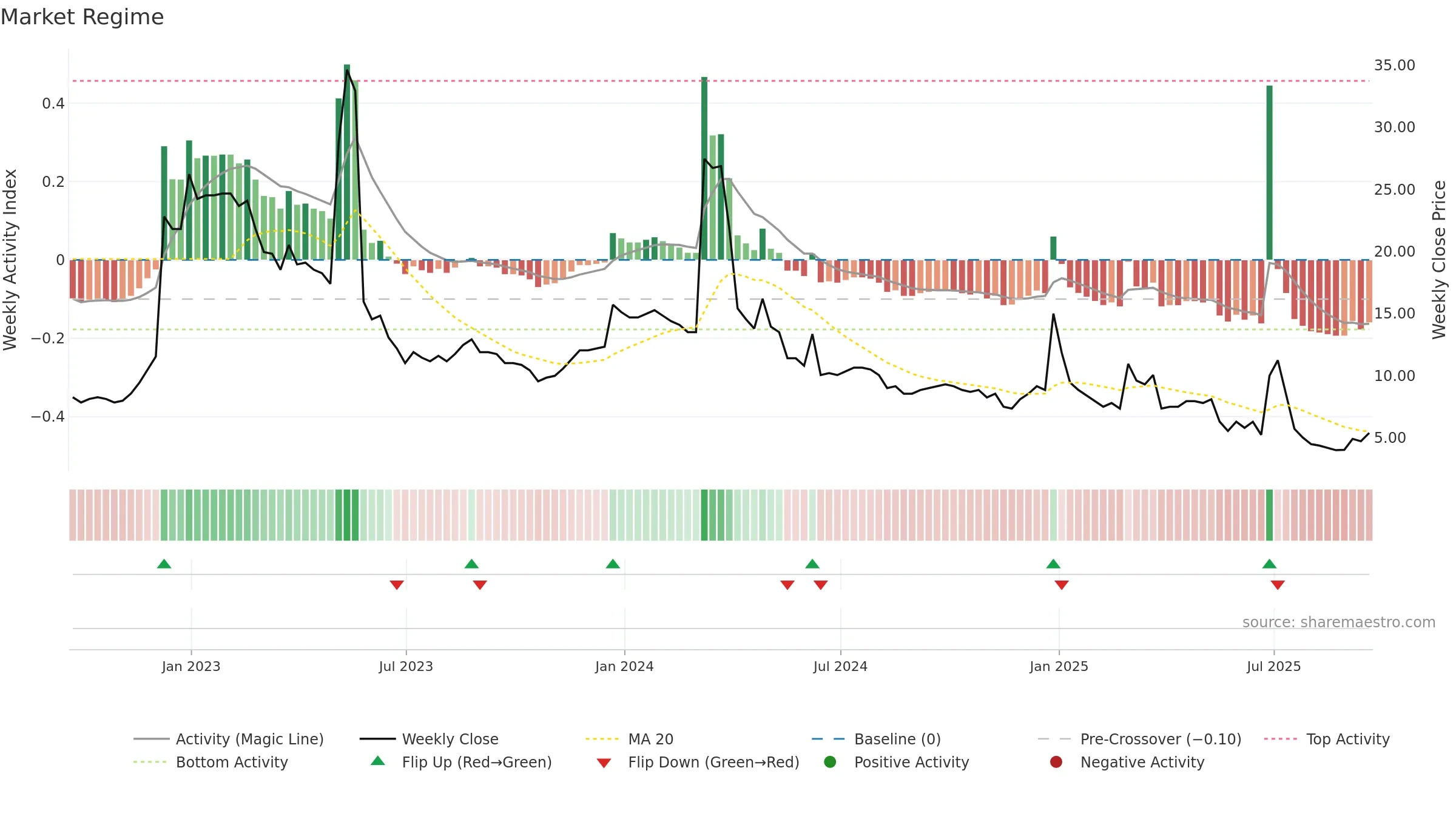Select the Negative Activity legend entry
Image resolution: width=1456 pixels, height=819 pixels.
tap(1127, 762)
